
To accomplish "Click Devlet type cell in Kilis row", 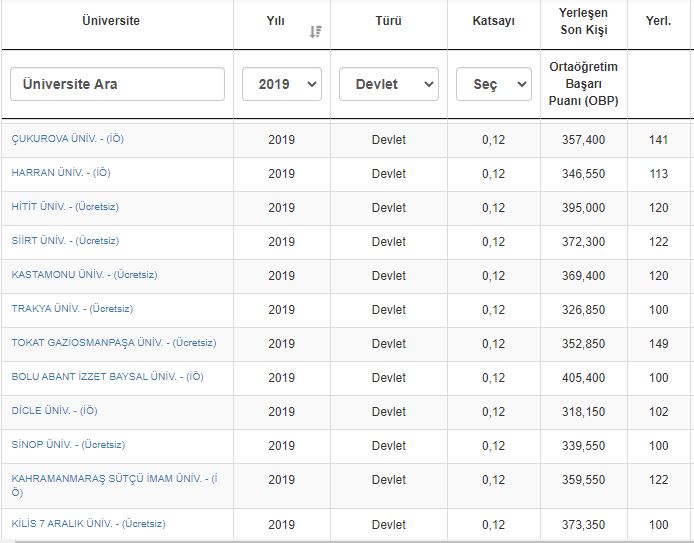I will [x=389, y=525].
